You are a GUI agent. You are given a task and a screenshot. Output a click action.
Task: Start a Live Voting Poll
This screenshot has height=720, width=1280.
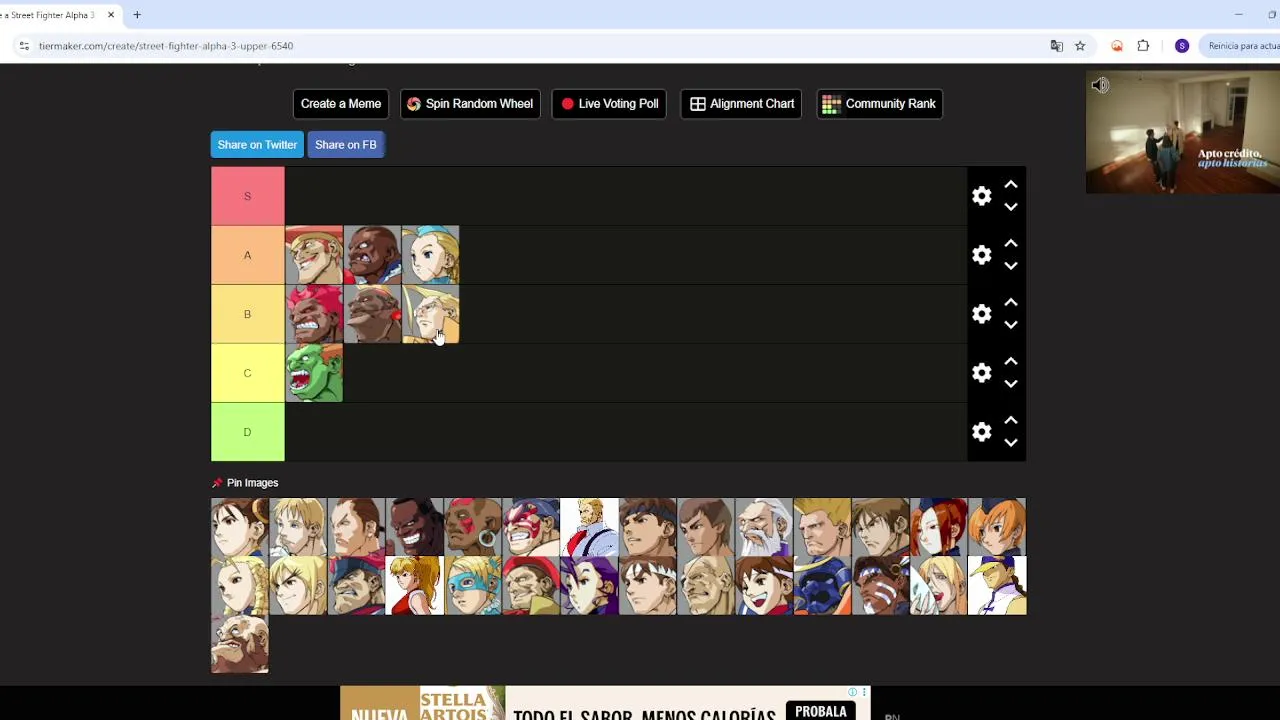click(x=610, y=104)
